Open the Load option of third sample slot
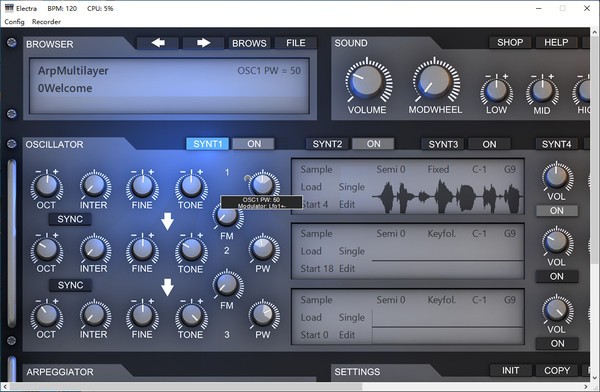This screenshot has width=600, height=392. 311,317
